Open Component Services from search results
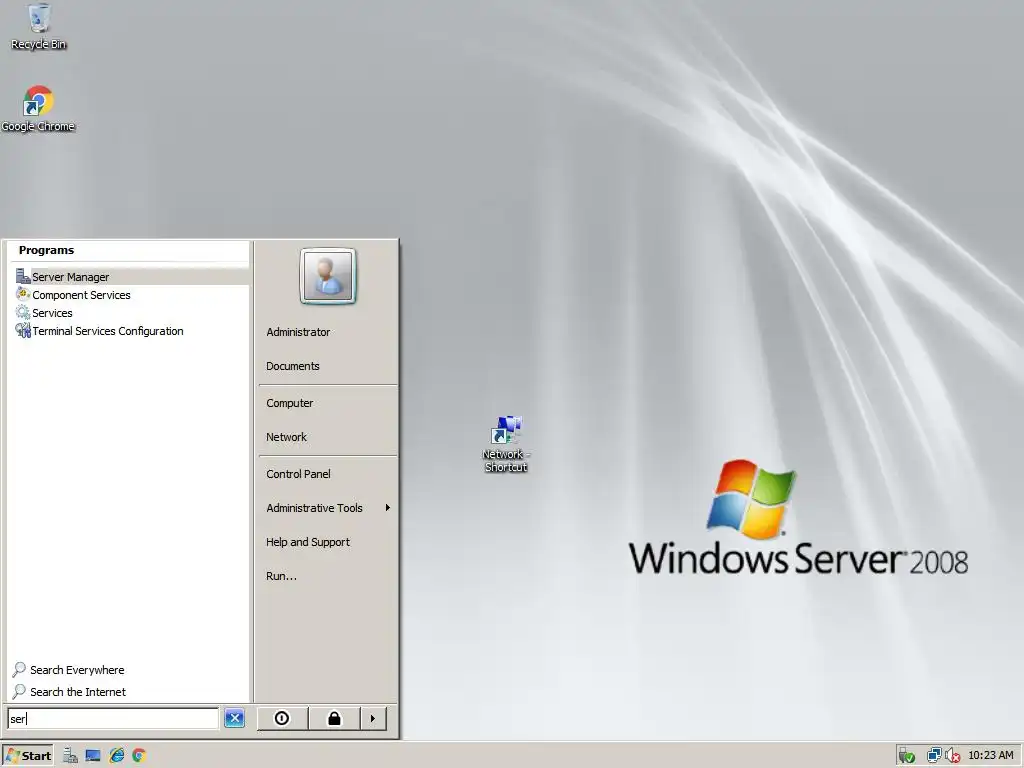Image resolution: width=1024 pixels, height=768 pixels. (130, 295)
